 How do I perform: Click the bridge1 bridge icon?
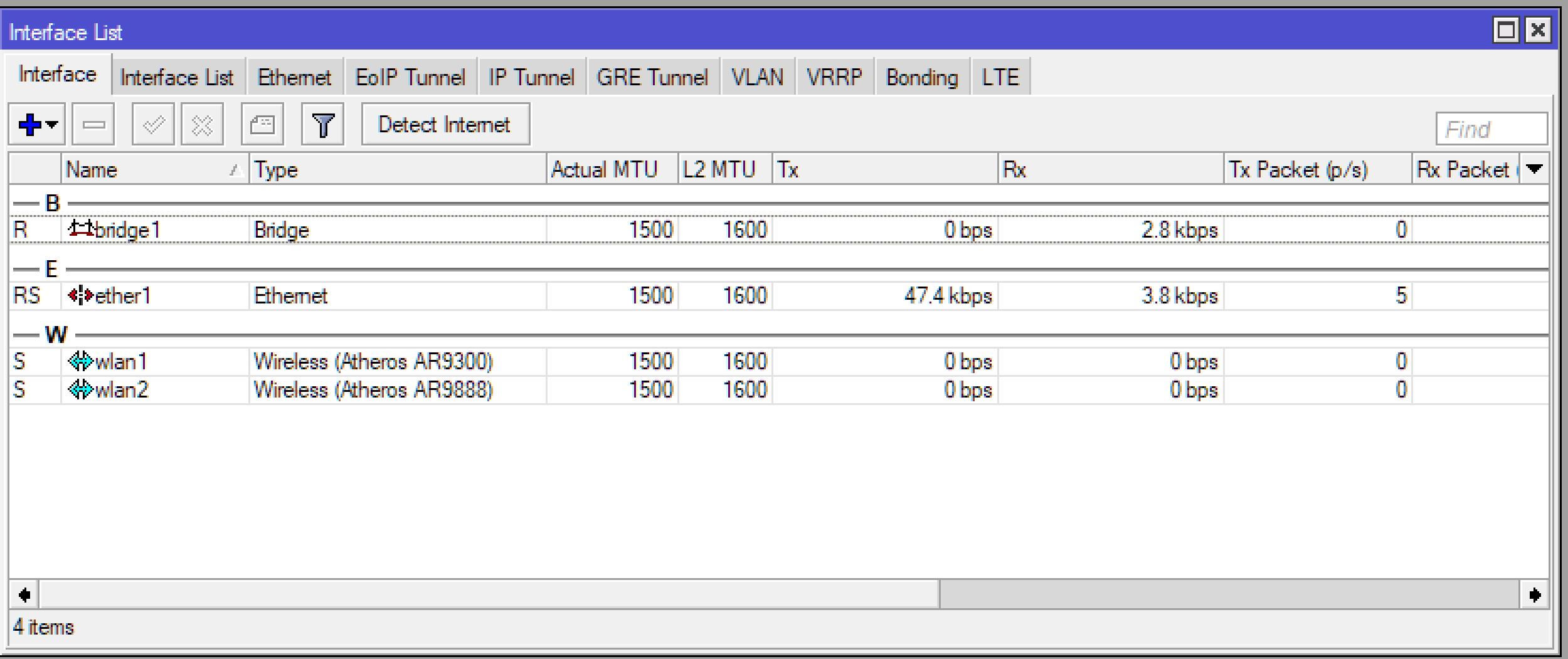point(81,228)
